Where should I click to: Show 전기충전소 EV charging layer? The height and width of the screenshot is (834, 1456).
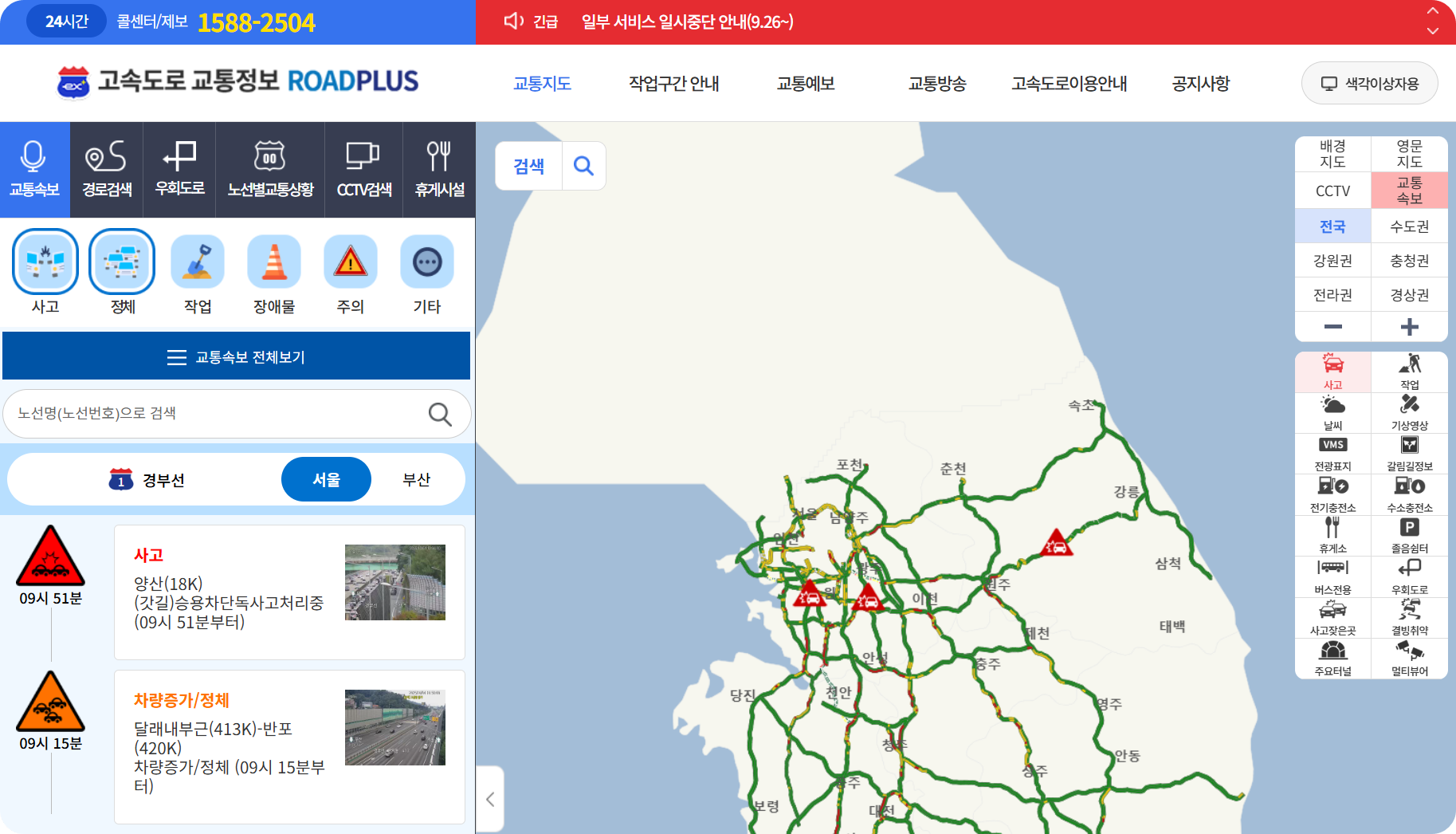coord(1333,494)
